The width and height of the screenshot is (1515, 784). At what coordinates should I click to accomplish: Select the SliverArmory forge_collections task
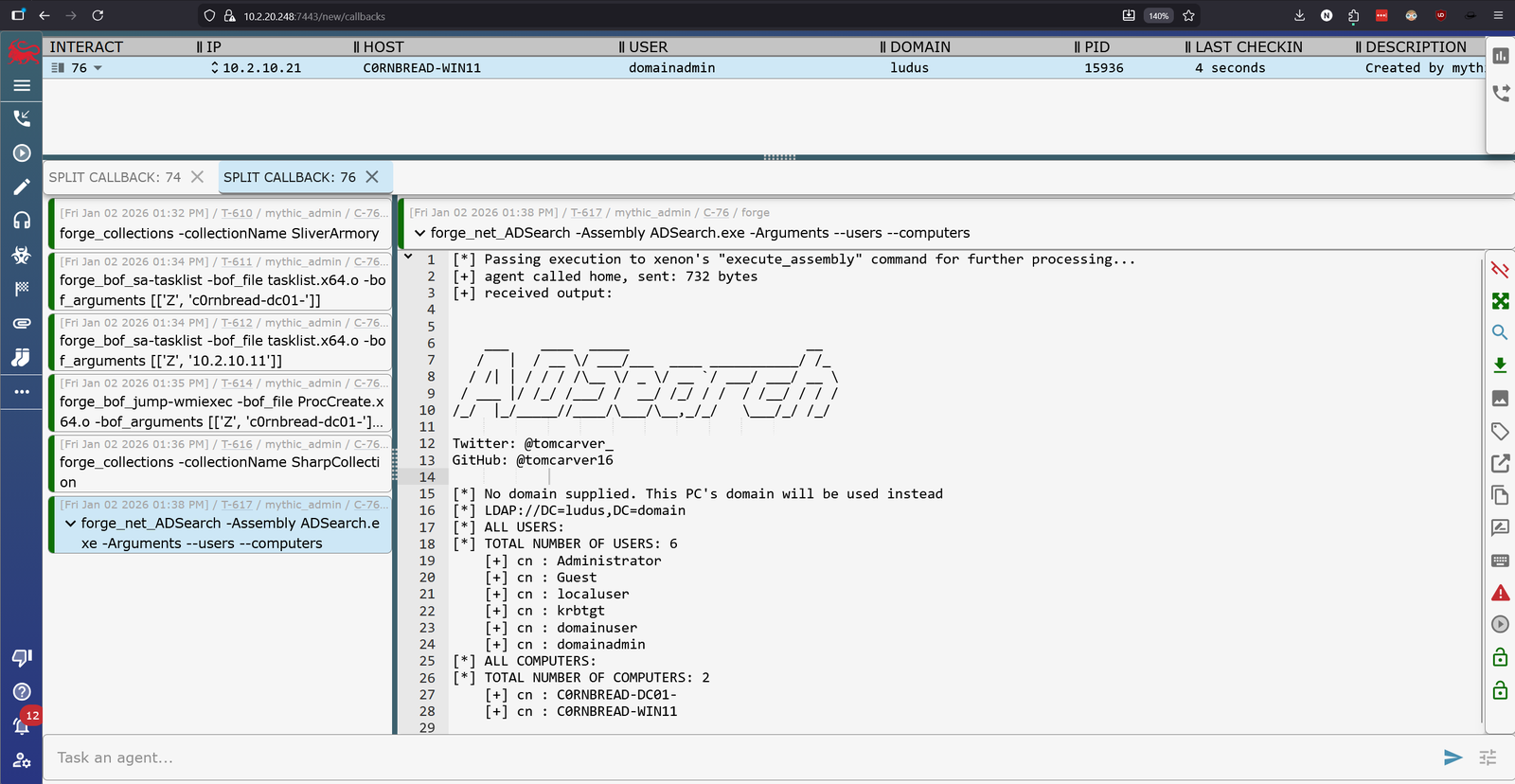click(221, 224)
